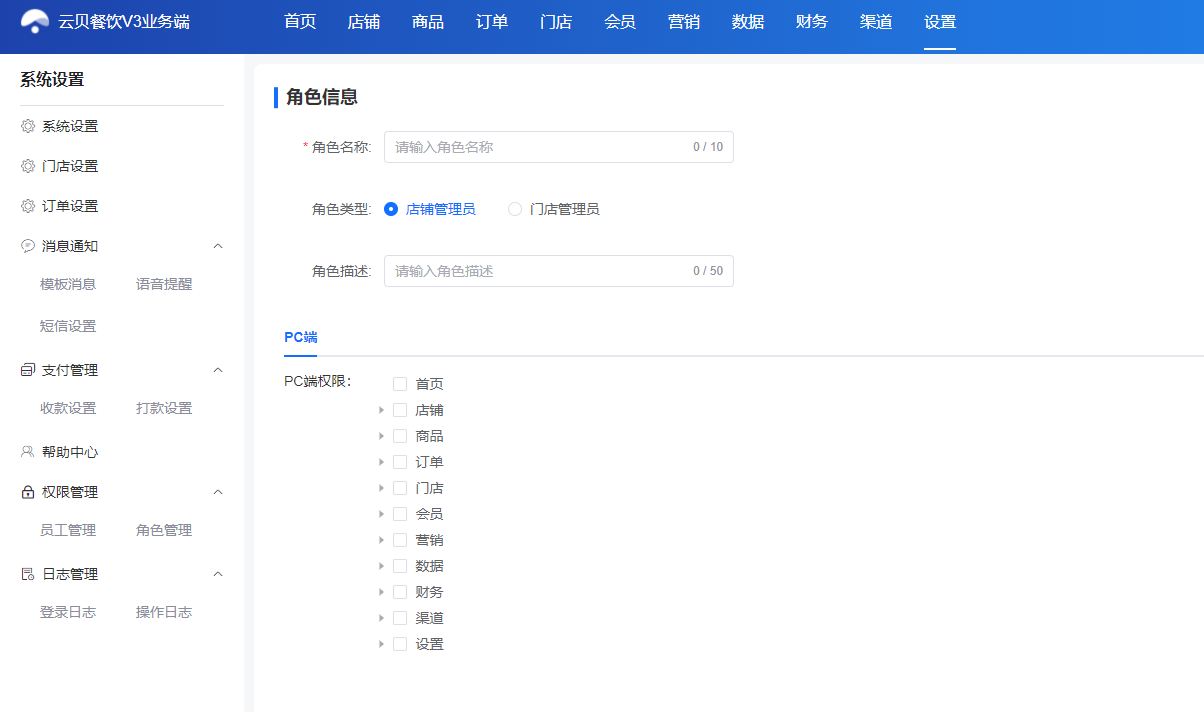Viewport: 1204px width, 712px height.
Task: Select the 店铺管理员 radio button
Action: 391,209
